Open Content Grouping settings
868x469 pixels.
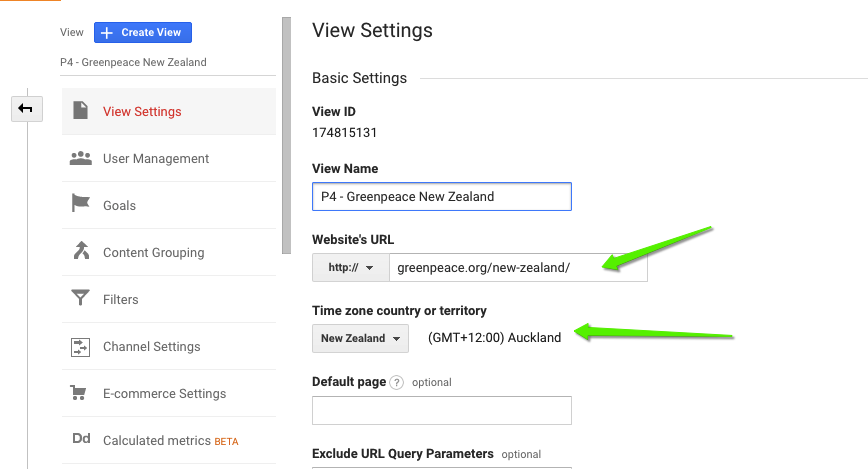169,252
